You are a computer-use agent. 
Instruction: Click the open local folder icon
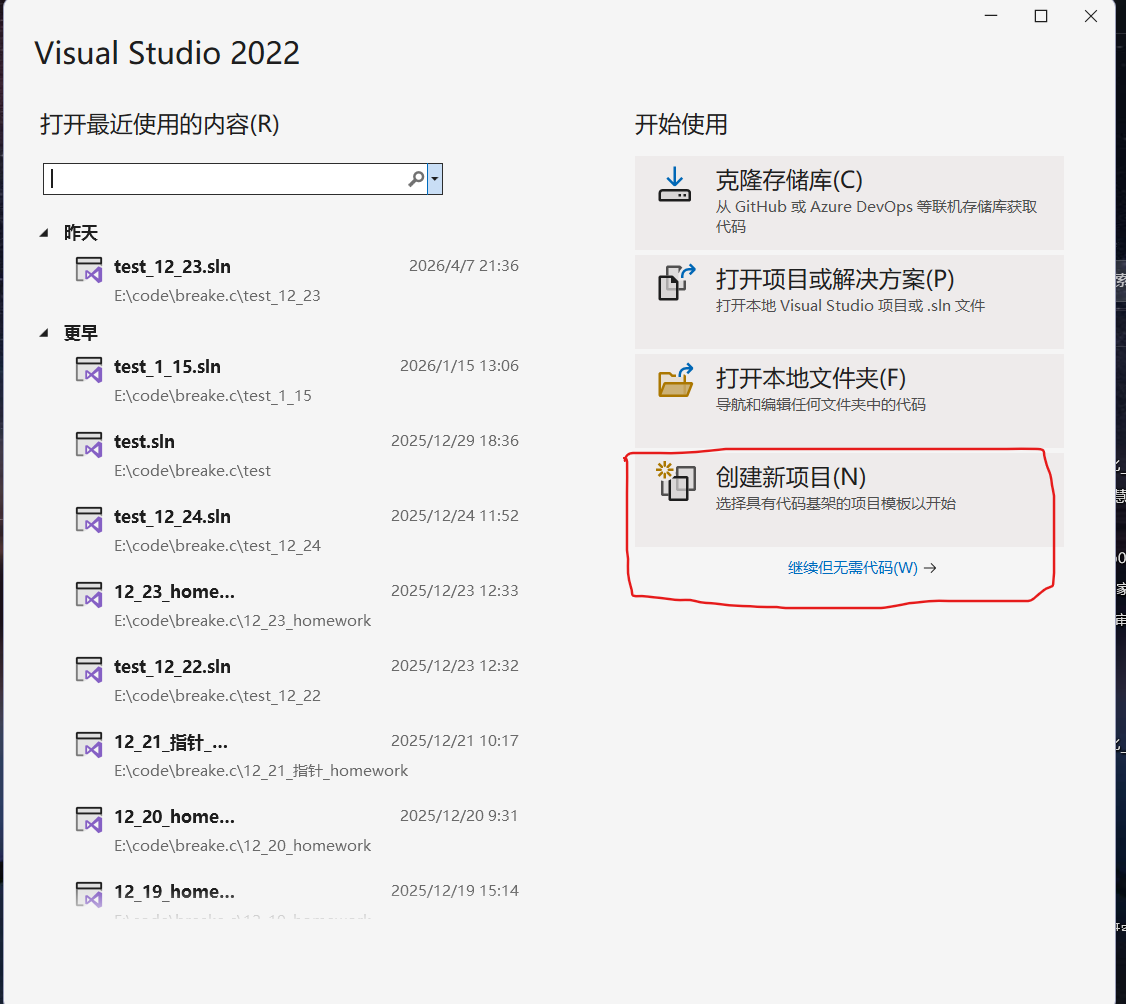676,381
